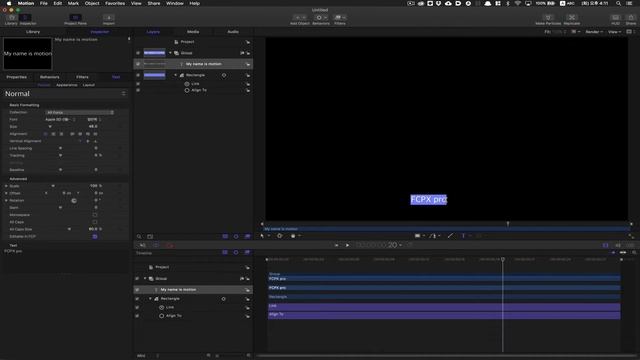Expand the Scale parameter disclosure triangle

tap(6, 186)
